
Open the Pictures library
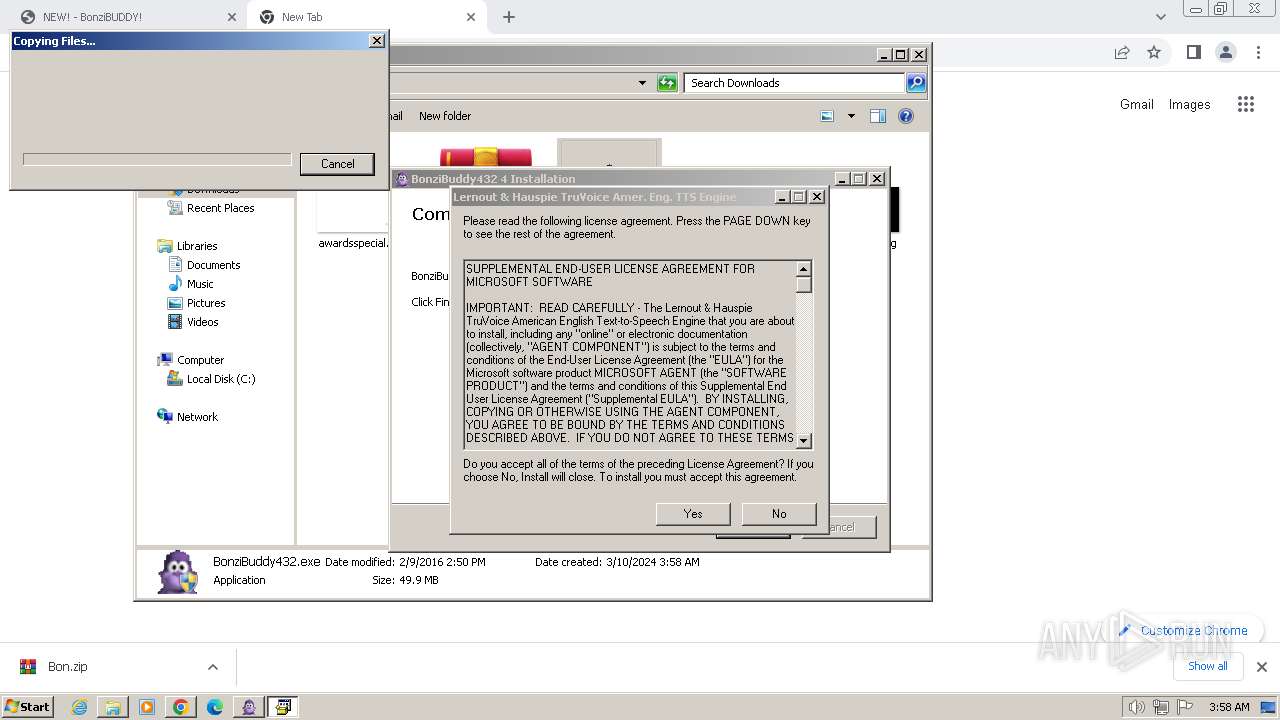click(206, 303)
